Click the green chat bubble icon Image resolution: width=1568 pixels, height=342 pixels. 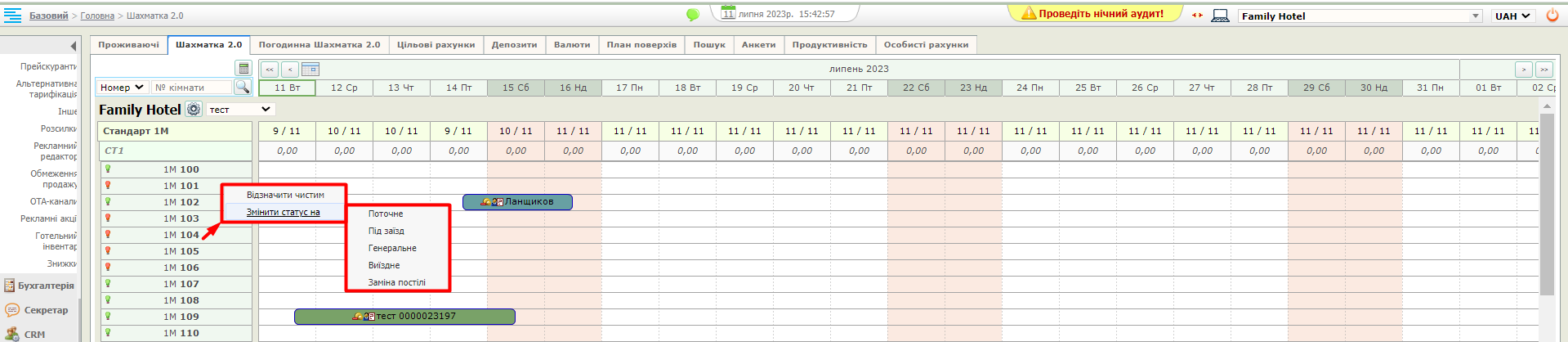(x=693, y=15)
